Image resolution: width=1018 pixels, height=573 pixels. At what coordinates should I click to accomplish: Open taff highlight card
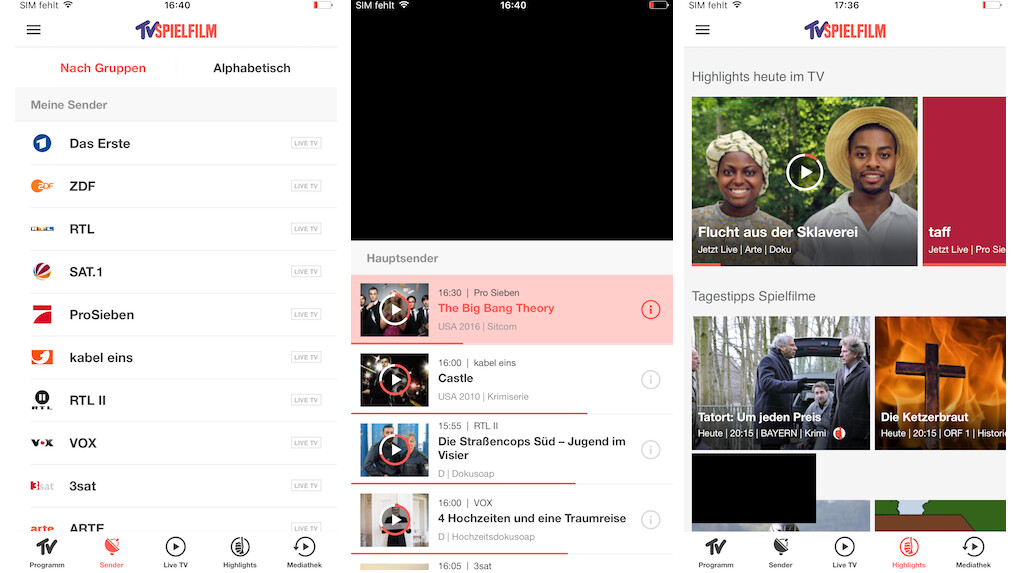[964, 181]
